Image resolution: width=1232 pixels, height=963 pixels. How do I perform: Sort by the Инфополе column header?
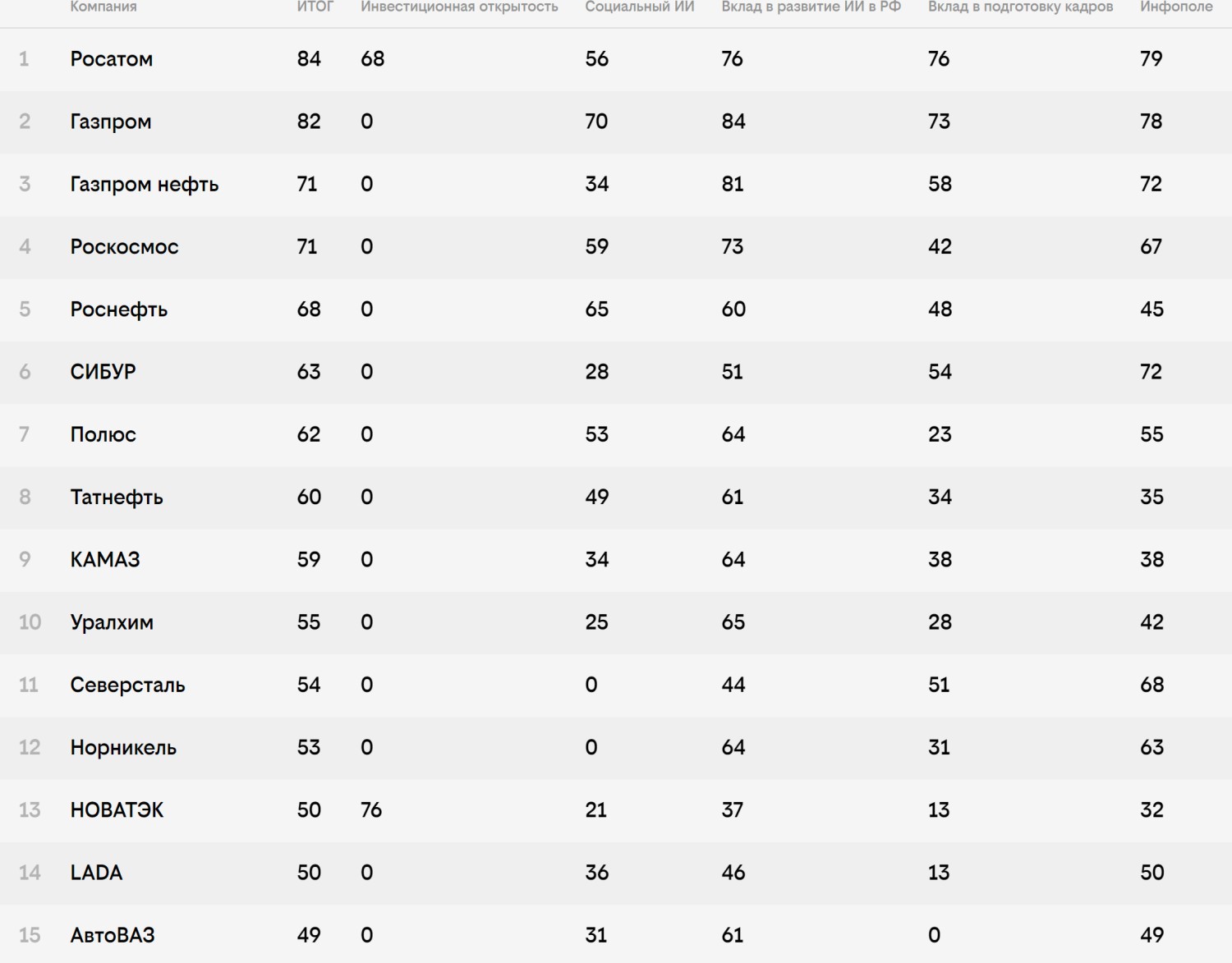tap(1176, 7)
